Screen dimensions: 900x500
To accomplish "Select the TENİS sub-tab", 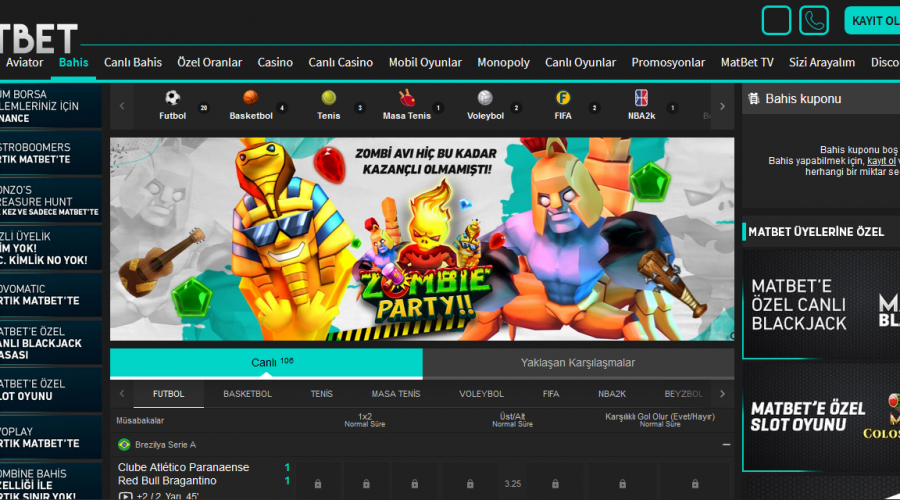I will pyautogui.click(x=321, y=394).
